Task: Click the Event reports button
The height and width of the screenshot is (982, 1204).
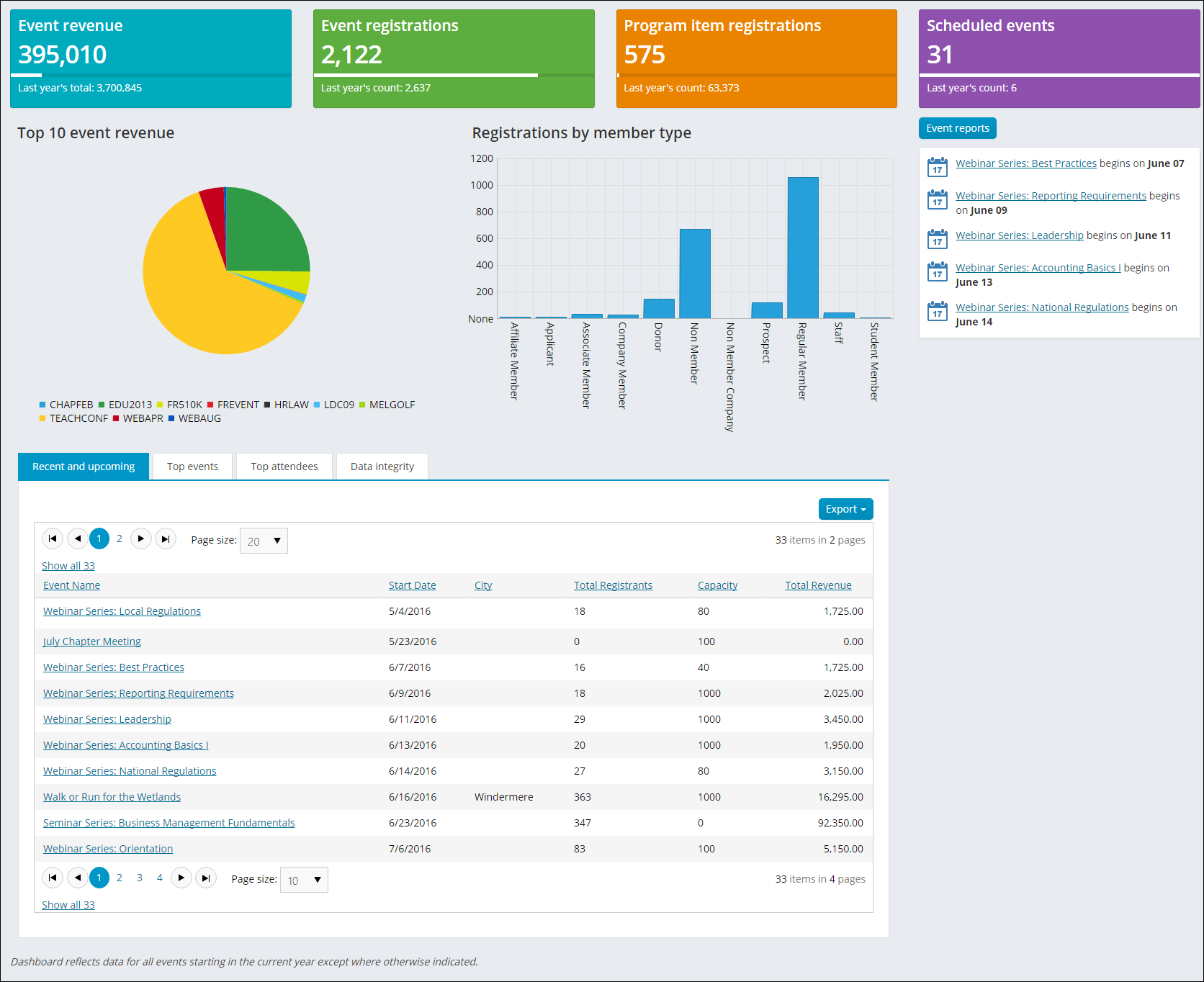Action: [958, 128]
